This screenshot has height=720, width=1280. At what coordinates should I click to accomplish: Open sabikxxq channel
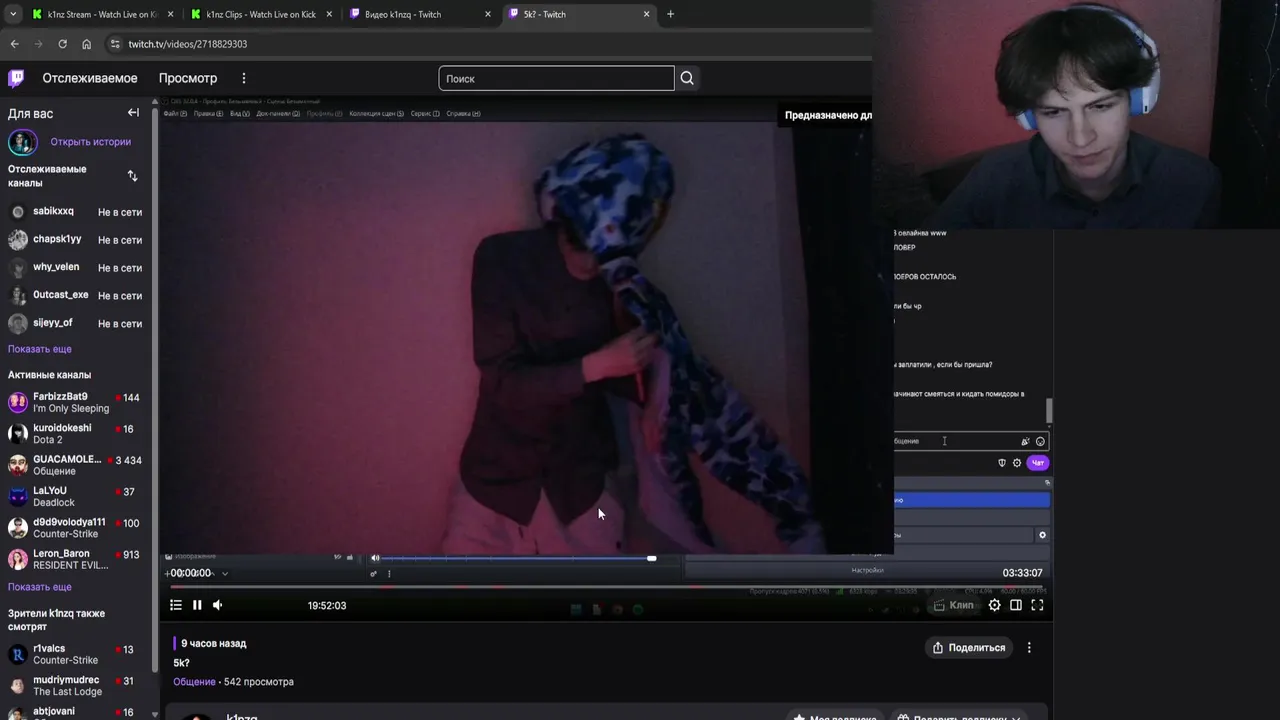[x=75, y=212]
